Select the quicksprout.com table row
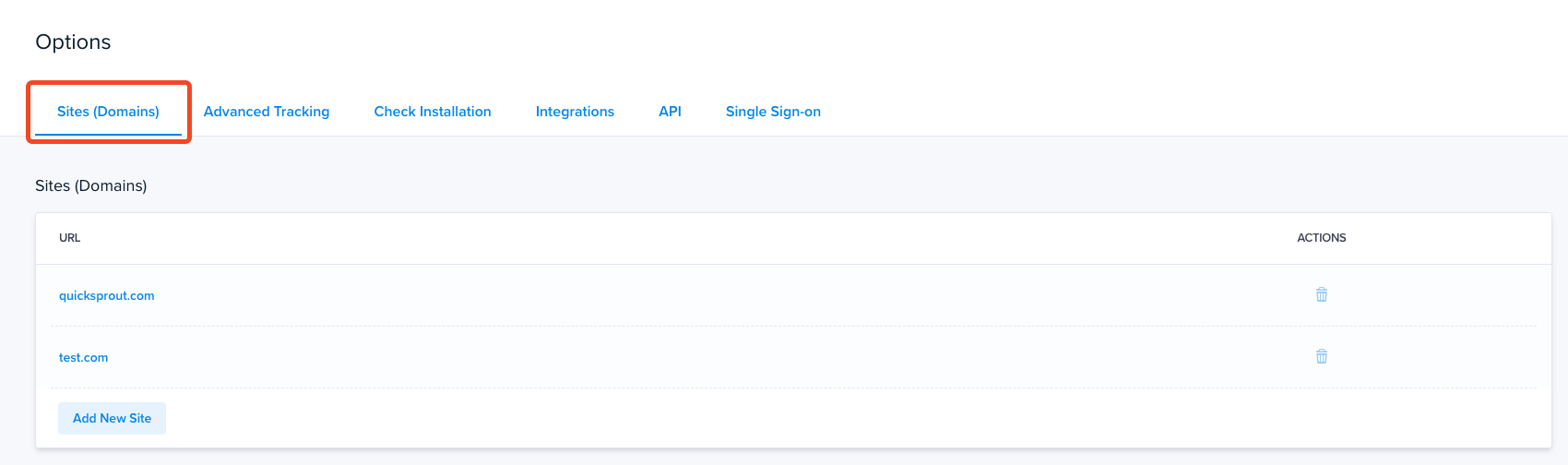The width and height of the screenshot is (1568, 465). (793, 295)
